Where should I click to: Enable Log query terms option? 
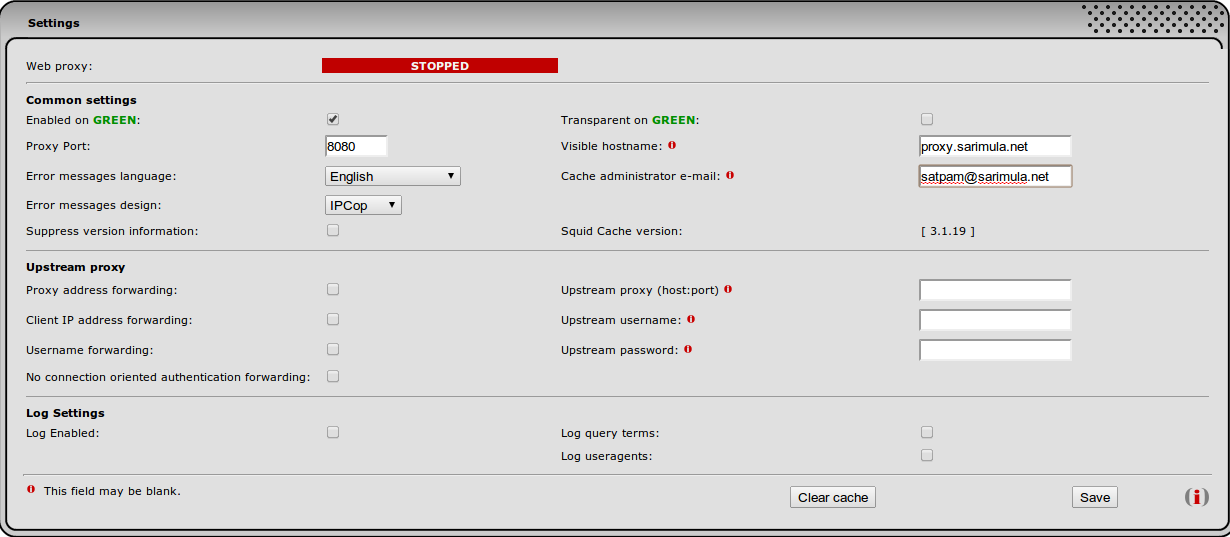[x=927, y=432]
